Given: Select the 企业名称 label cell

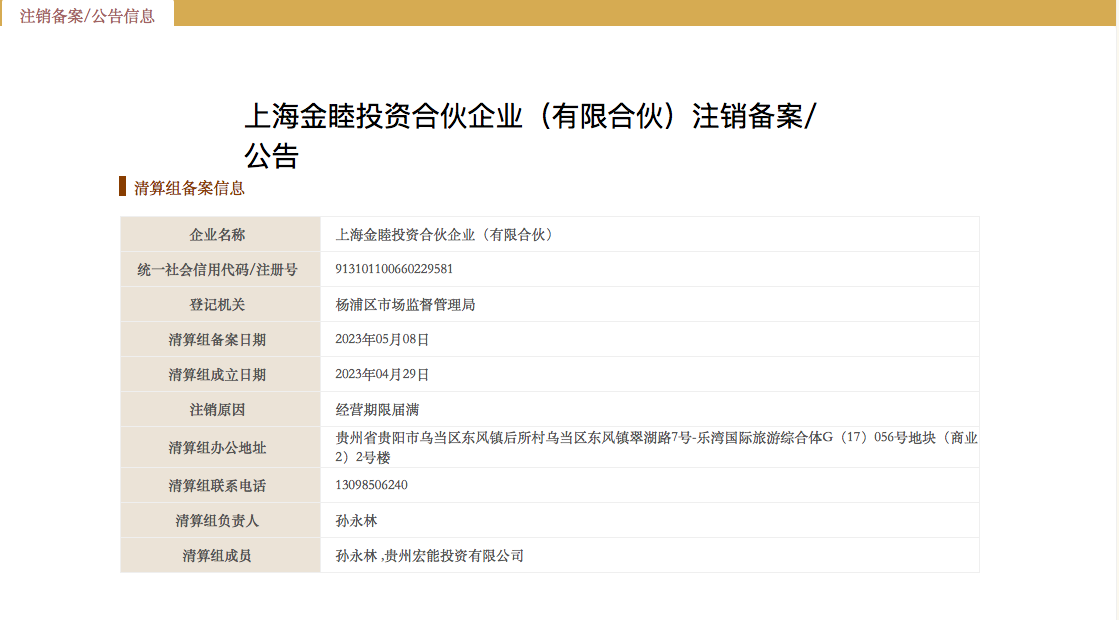Looking at the screenshot, I should tap(218, 235).
